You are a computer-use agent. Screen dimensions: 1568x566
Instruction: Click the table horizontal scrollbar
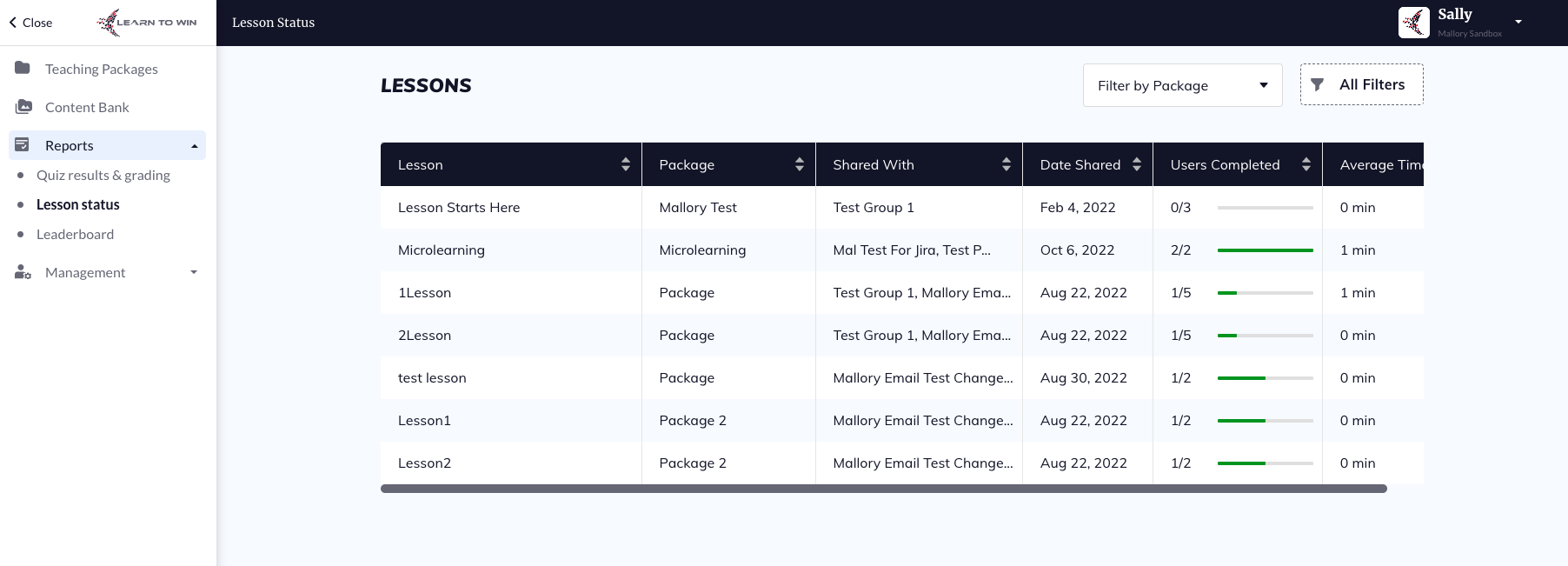coord(884,489)
